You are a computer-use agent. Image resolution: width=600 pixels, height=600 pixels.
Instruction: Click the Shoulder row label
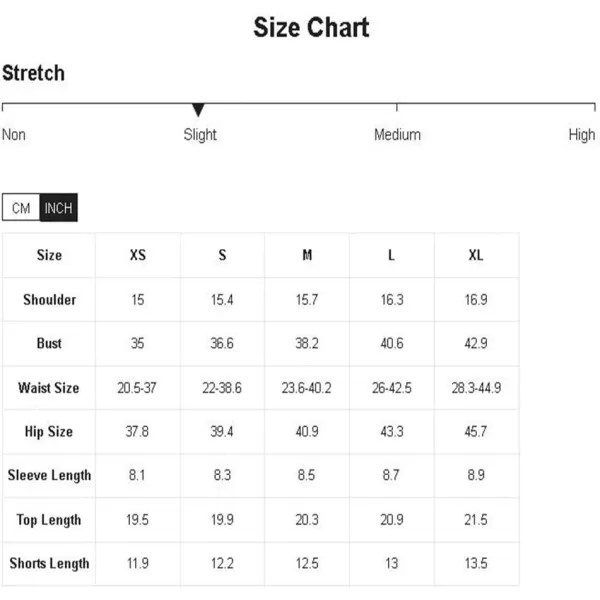coord(49,300)
